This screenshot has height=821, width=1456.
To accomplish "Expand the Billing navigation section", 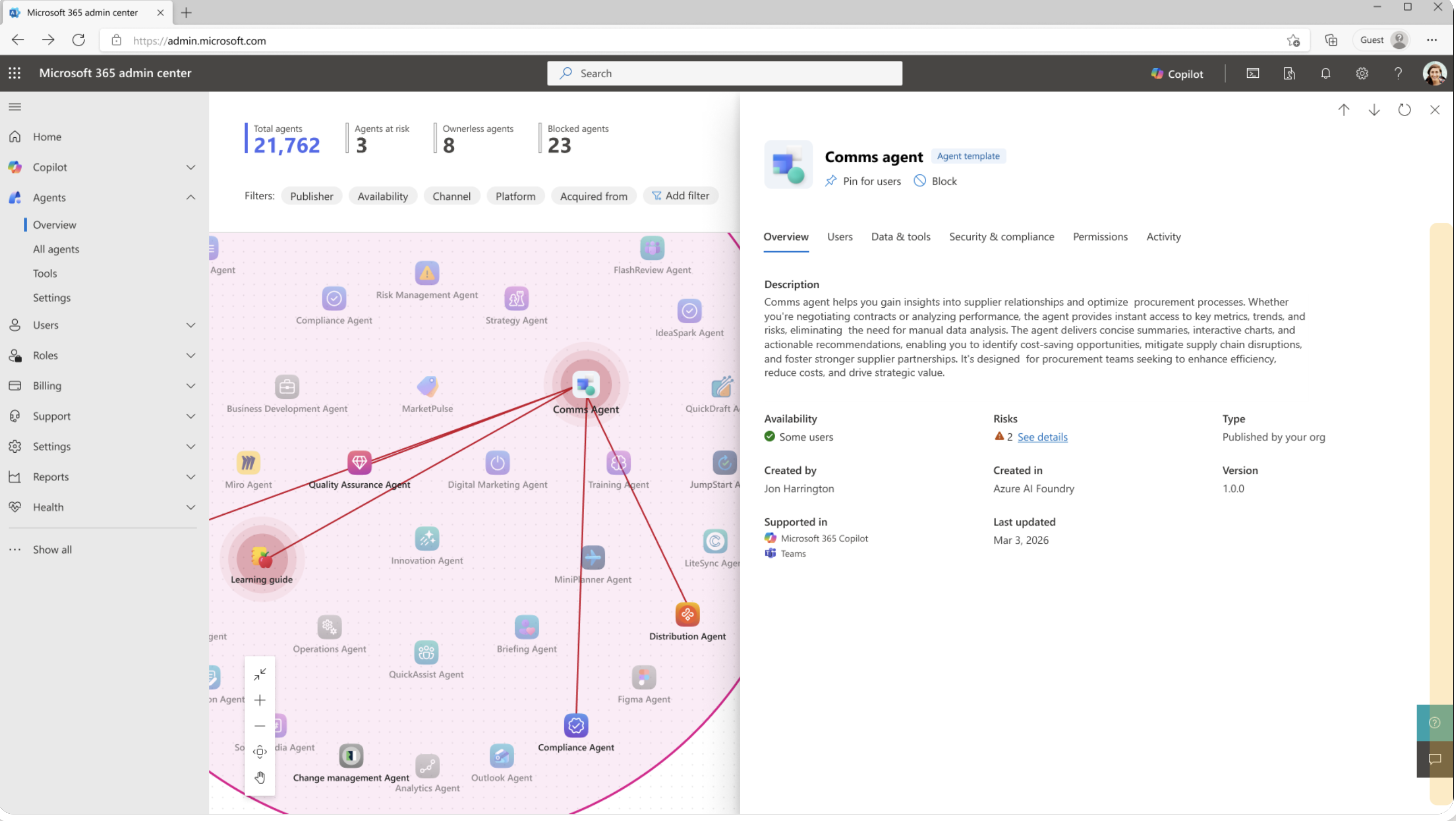I will point(191,386).
